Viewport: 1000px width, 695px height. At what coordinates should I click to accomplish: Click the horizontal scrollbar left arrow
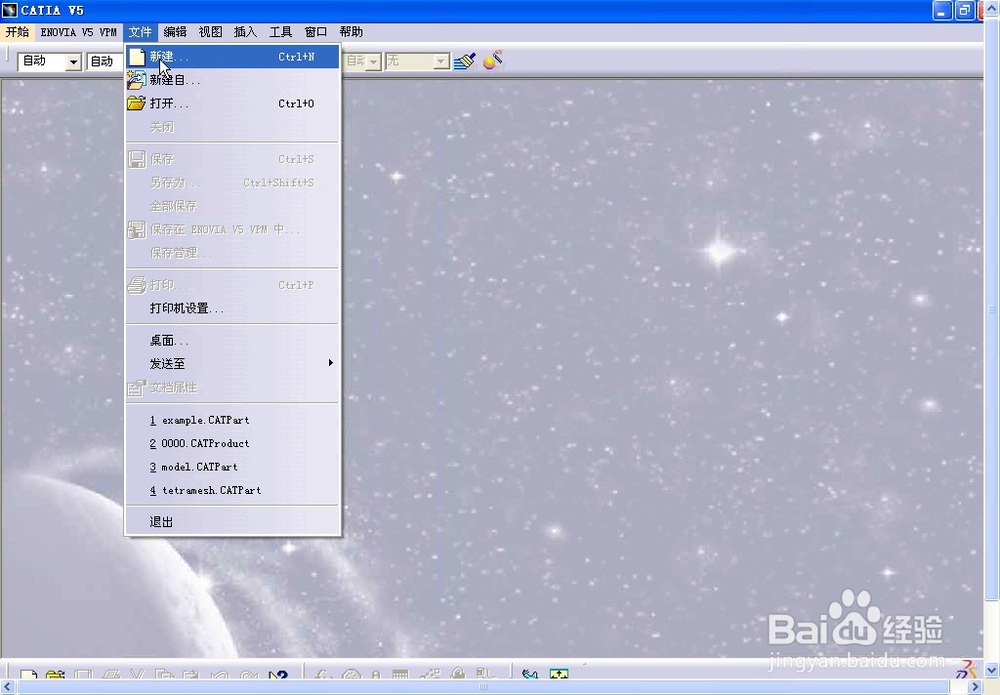[x=8, y=687]
